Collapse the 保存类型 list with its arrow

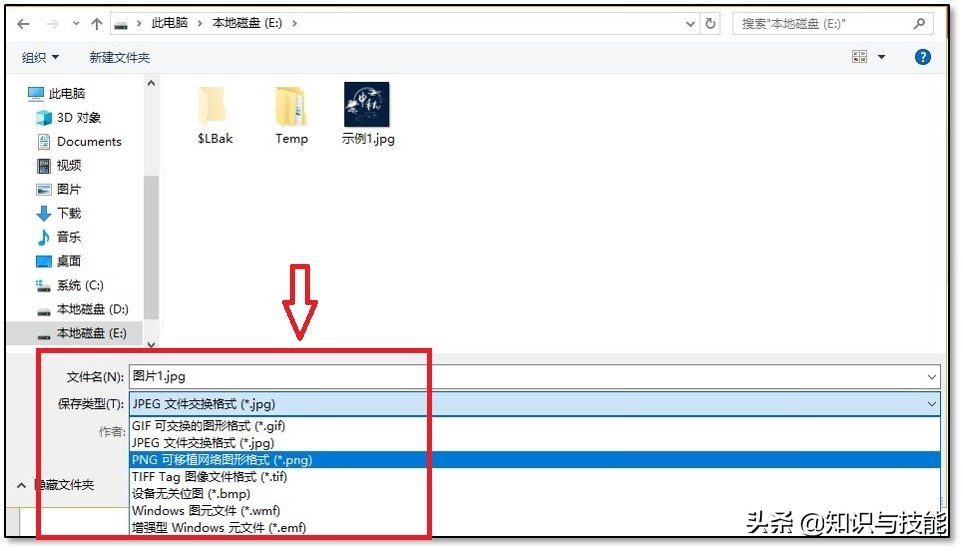point(932,404)
